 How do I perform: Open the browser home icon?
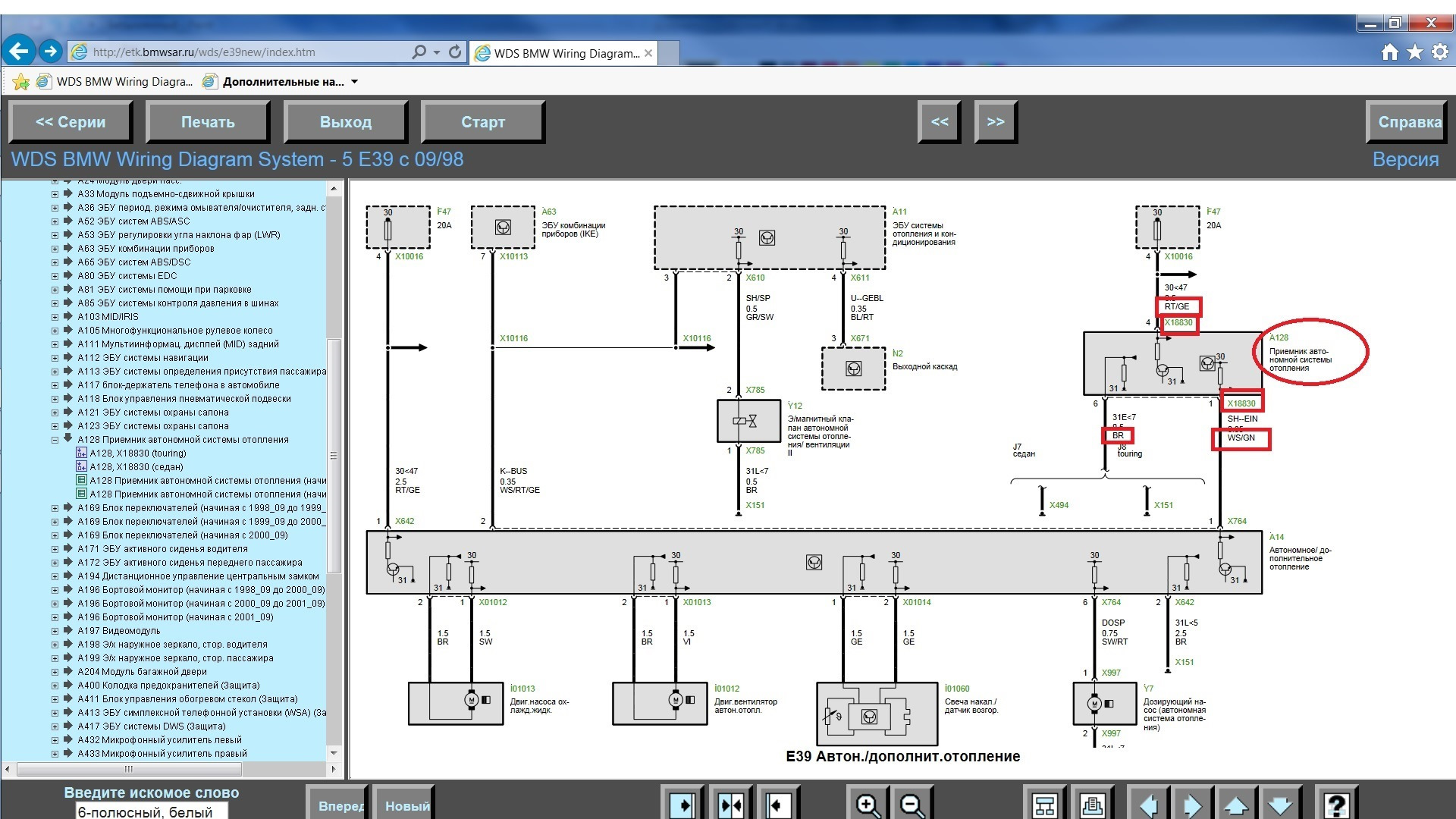point(1389,52)
